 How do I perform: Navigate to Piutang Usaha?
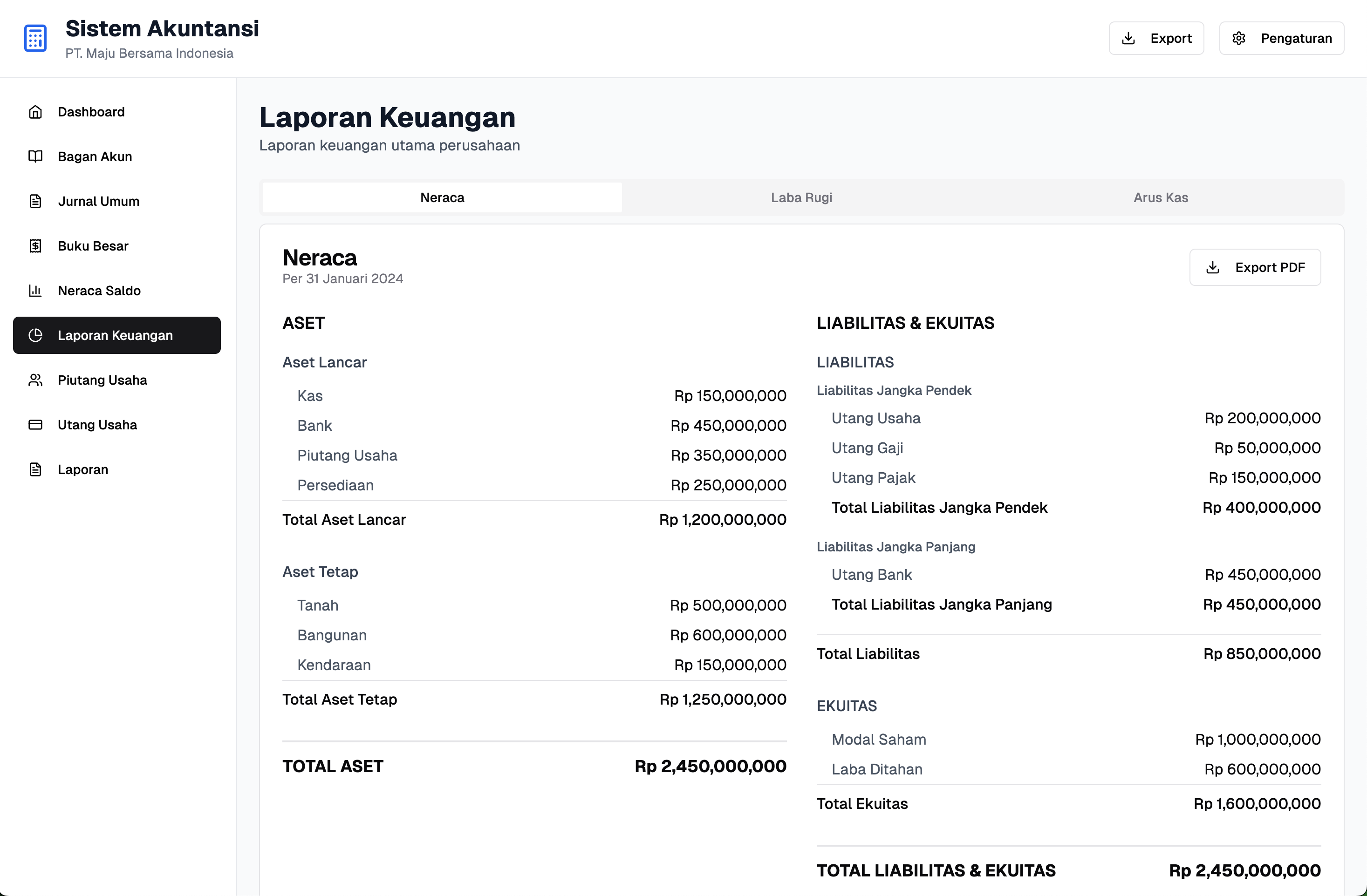tap(116, 380)
